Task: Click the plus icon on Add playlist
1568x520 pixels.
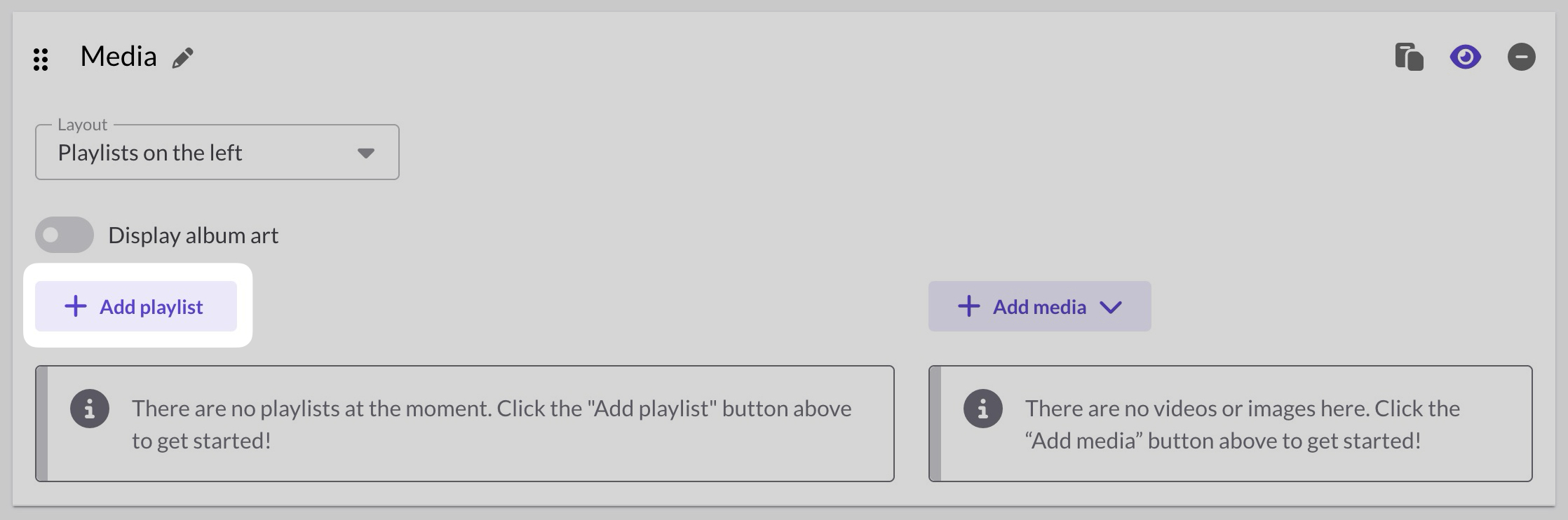Action: pyautogui.click(x=74, y=306)
